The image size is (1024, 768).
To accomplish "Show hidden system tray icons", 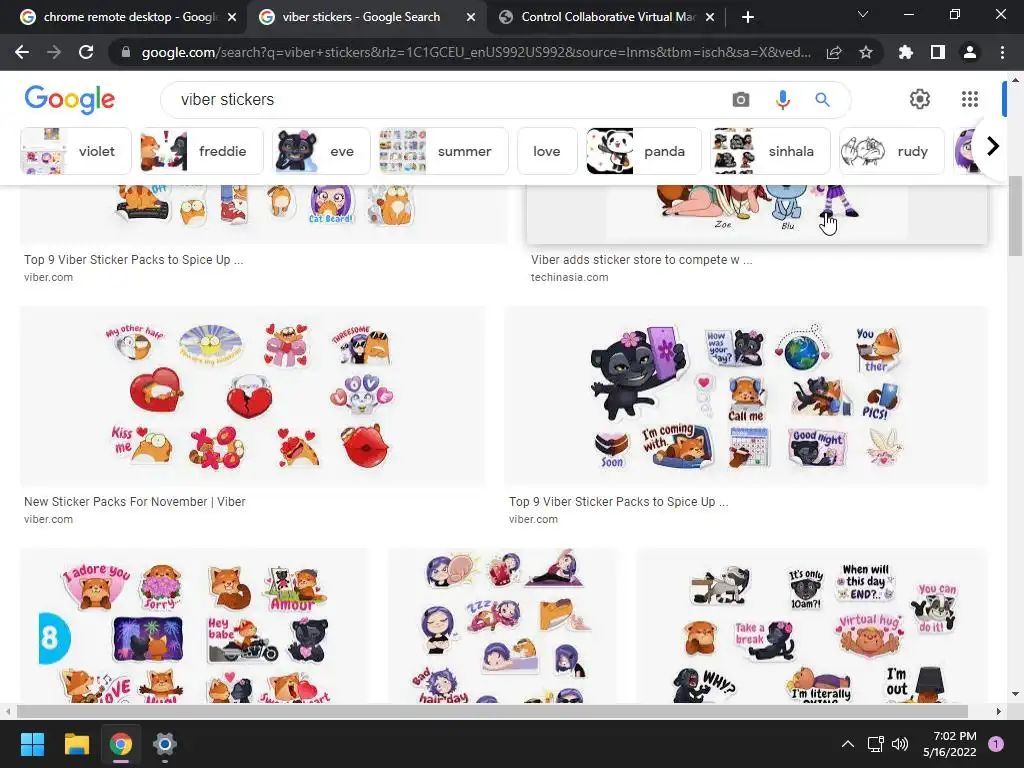I will click(848, 744).
